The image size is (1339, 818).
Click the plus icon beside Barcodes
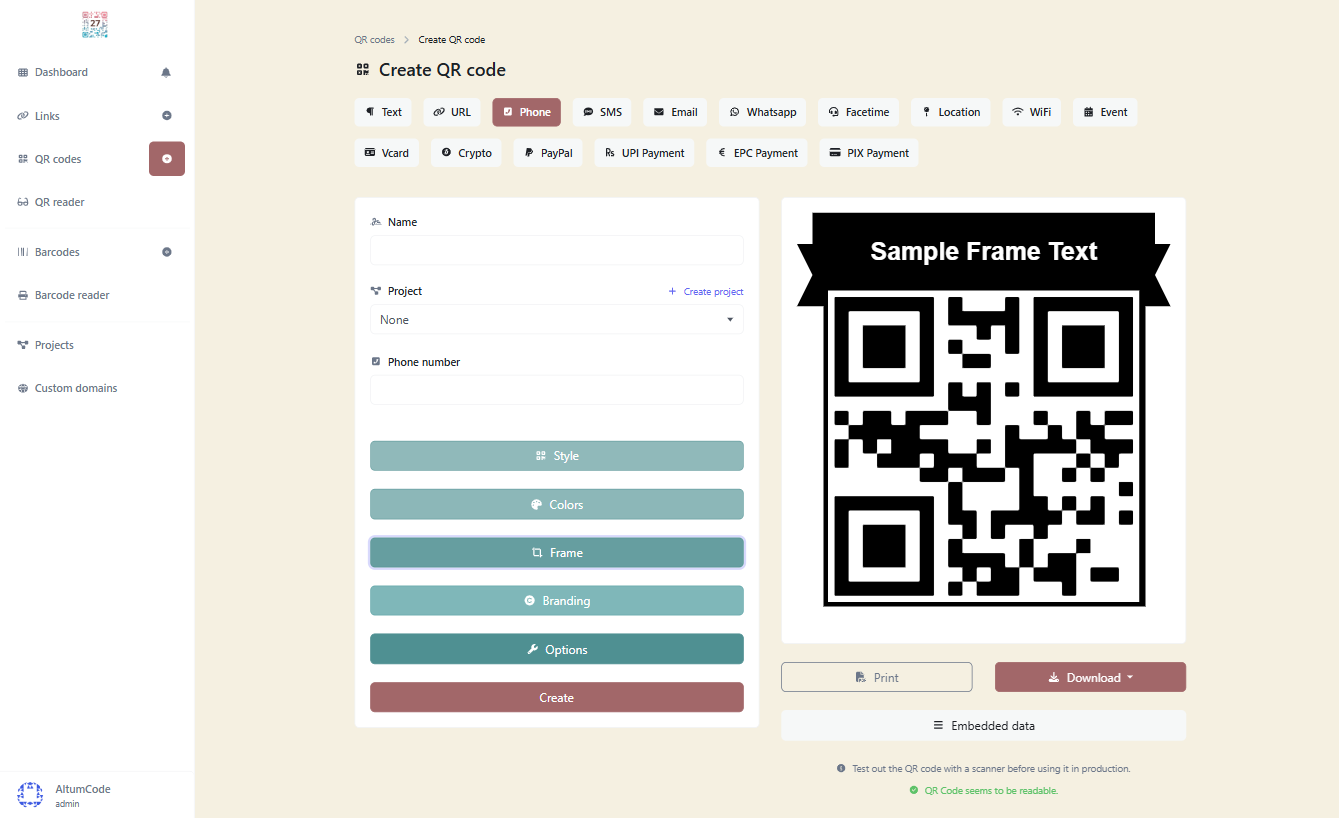pos(167,251)
